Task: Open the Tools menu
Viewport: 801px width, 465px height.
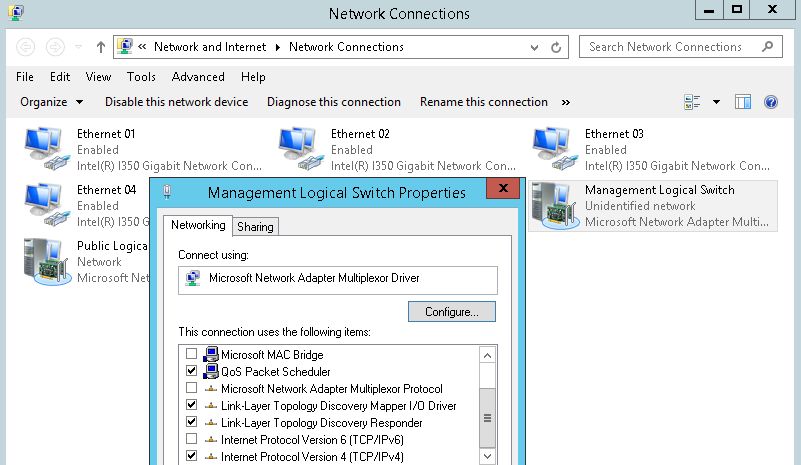Action: pyautogui.click(x=141, y=77)
